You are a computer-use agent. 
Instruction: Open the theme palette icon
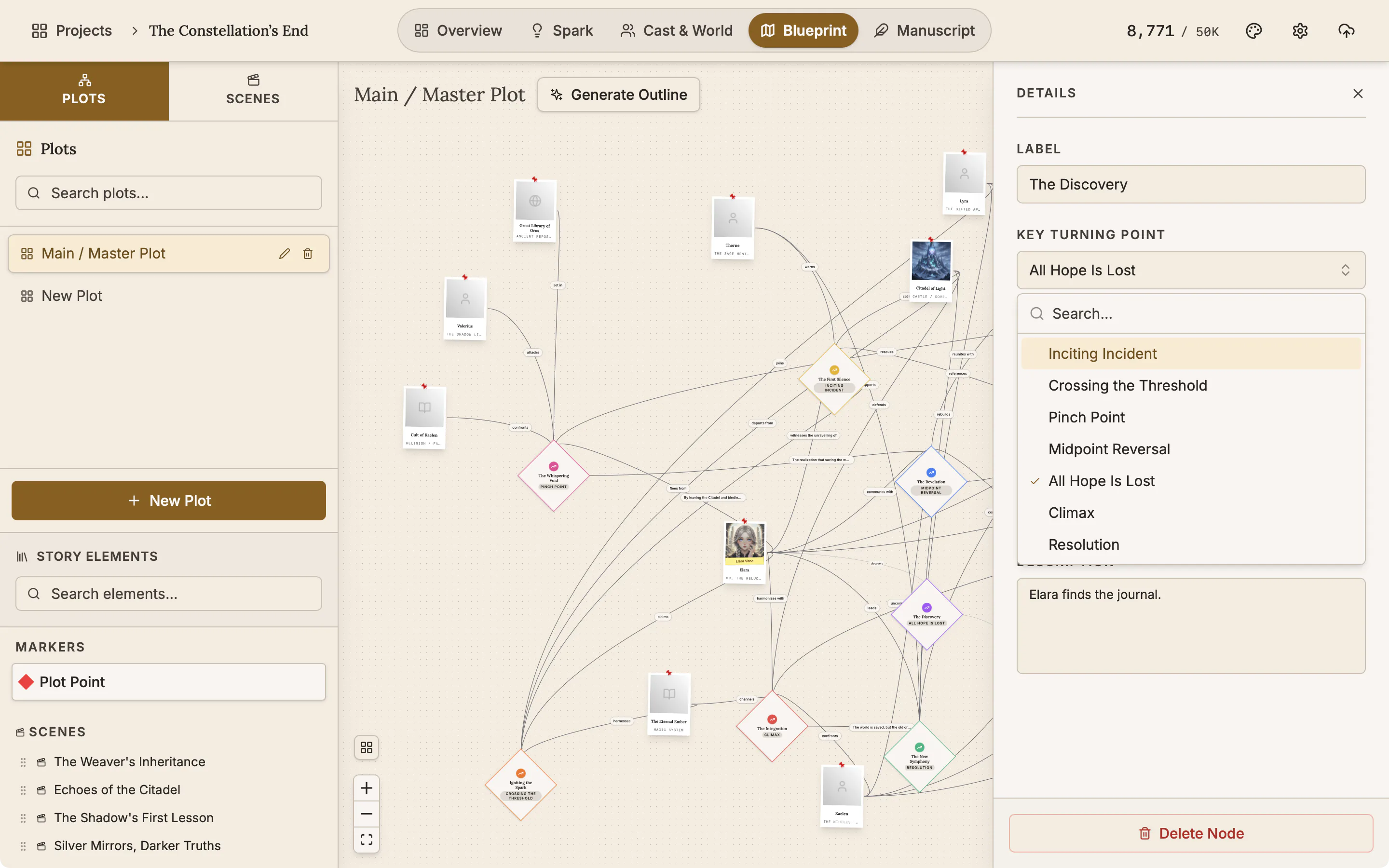[x=1253, y=30]
